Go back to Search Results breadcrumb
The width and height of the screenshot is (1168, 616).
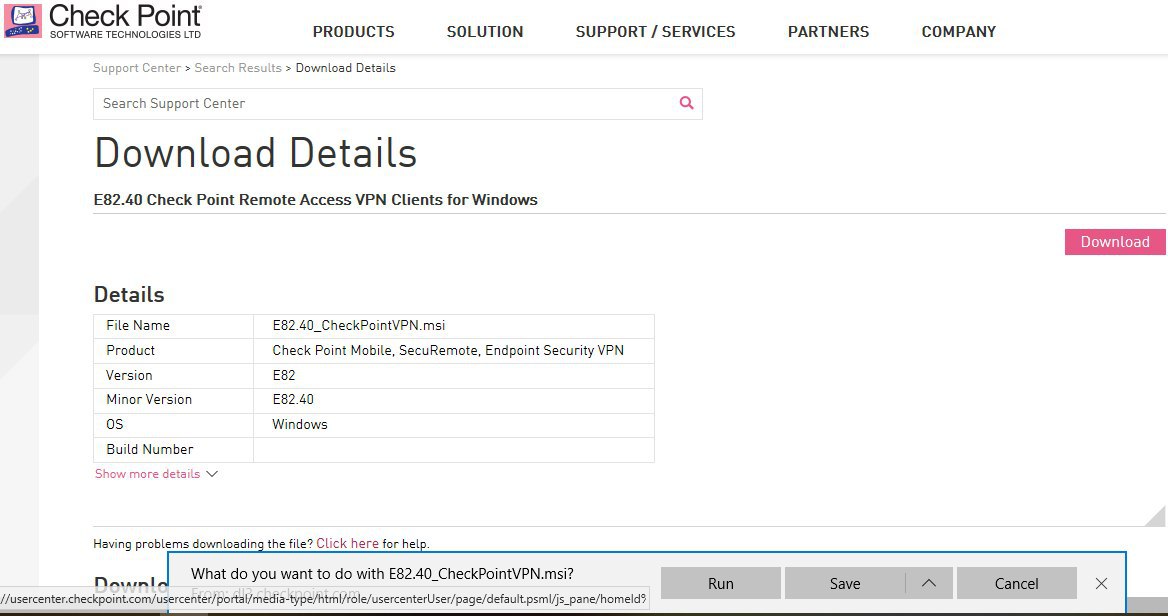238,68
